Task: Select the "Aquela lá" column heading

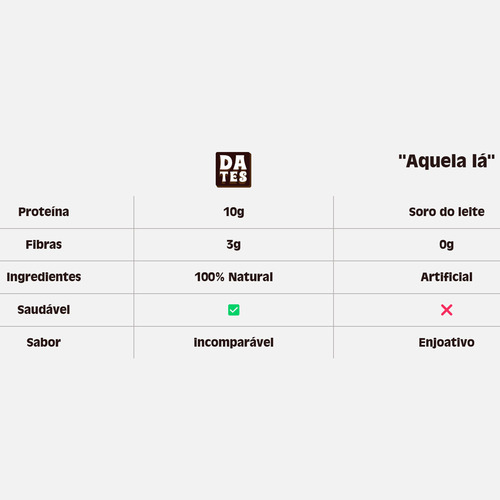Action: click(x=446, y=161)
